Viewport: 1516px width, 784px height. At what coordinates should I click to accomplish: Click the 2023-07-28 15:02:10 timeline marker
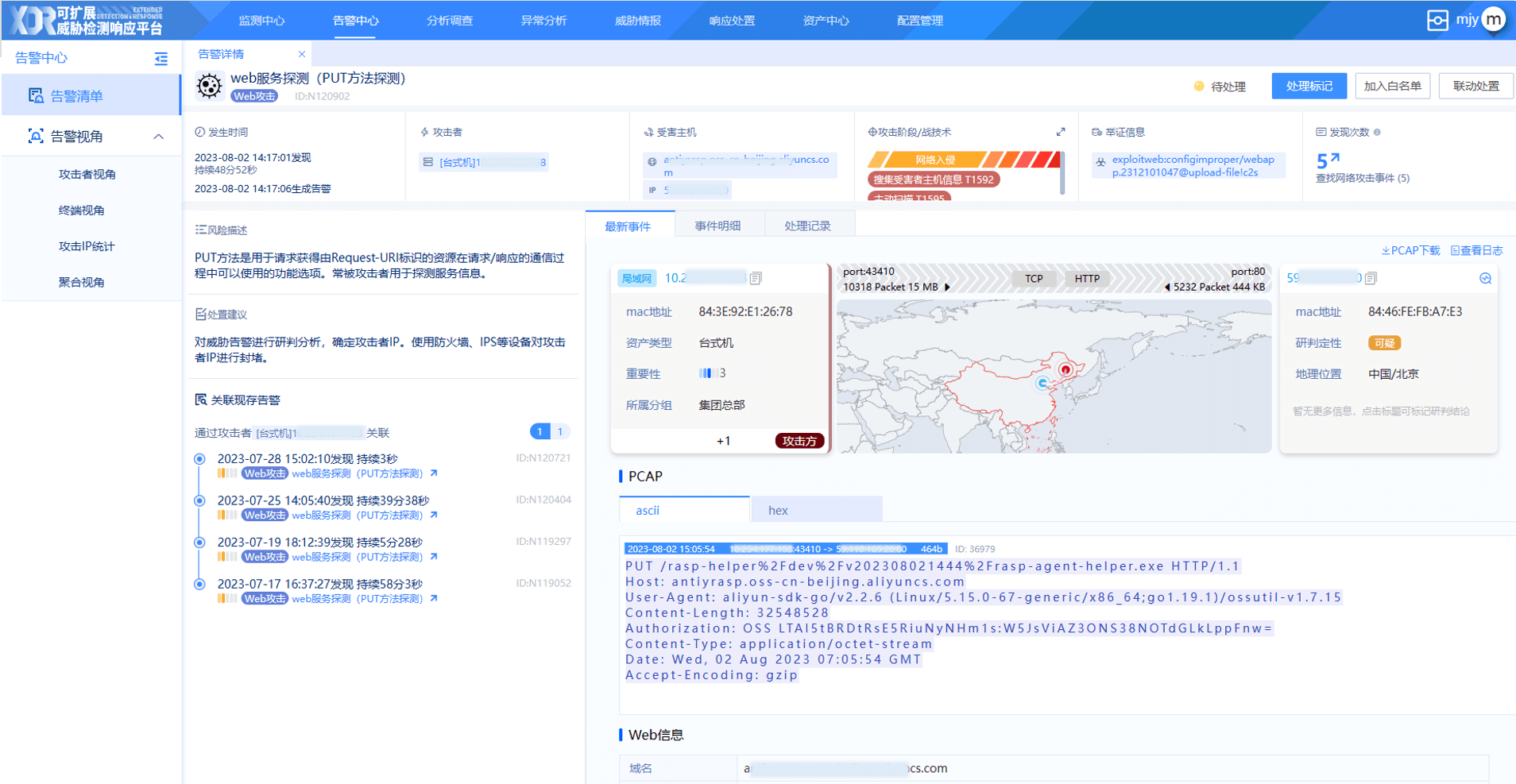pyautogui.click(x=200, y=459)
